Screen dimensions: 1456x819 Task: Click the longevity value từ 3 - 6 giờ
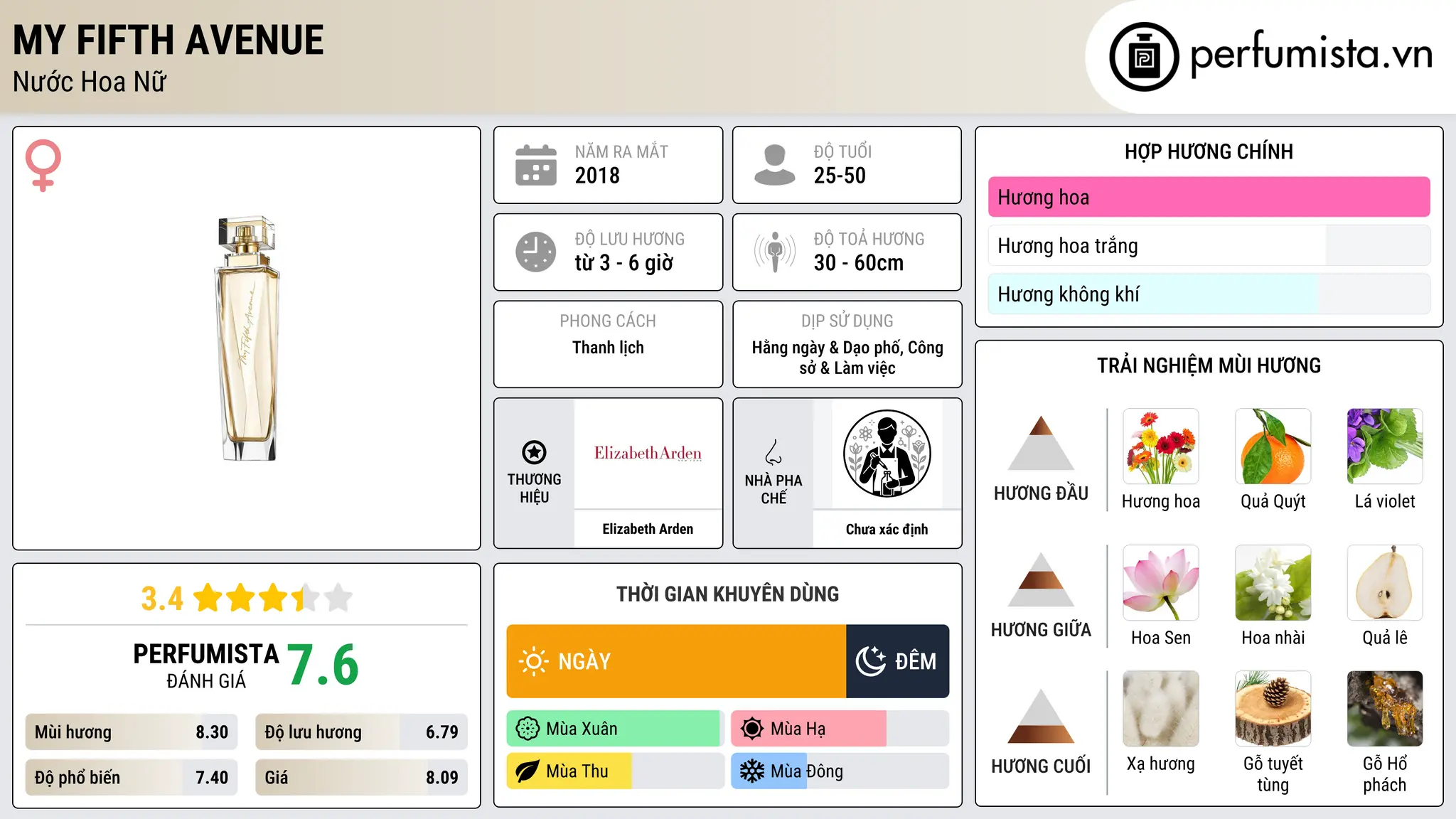[x=624, y=263]
